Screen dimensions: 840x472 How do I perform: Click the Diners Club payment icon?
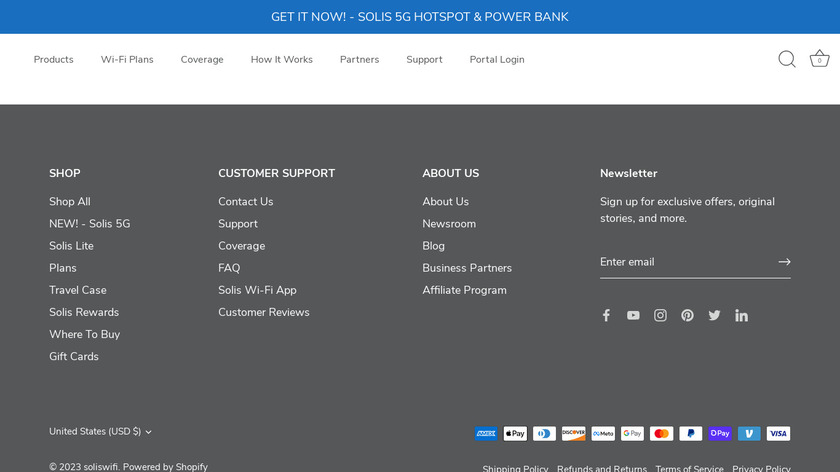click(544, 433)
